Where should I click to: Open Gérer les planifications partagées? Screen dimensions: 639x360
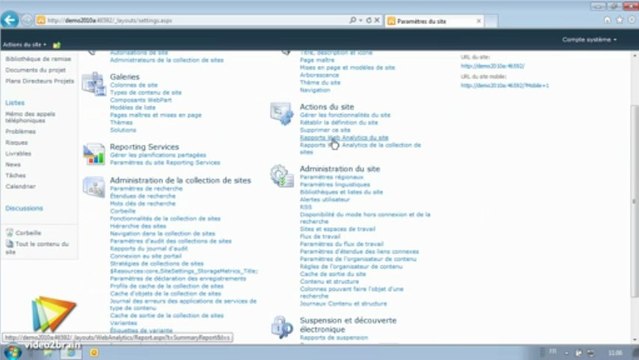coord(158,155)
